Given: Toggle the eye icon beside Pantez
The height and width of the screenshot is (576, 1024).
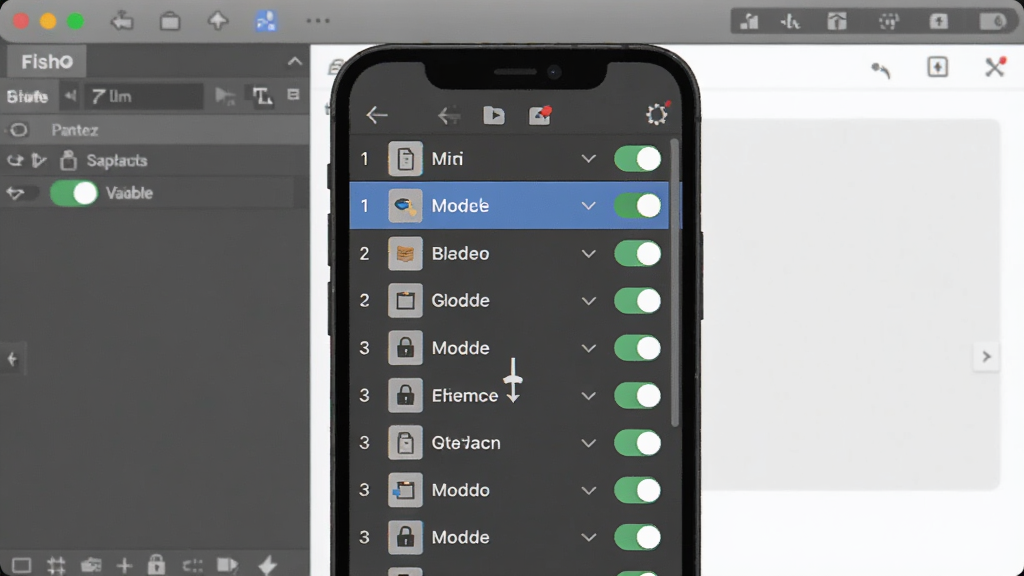Looking at the screenshot, I should [19, 130].
